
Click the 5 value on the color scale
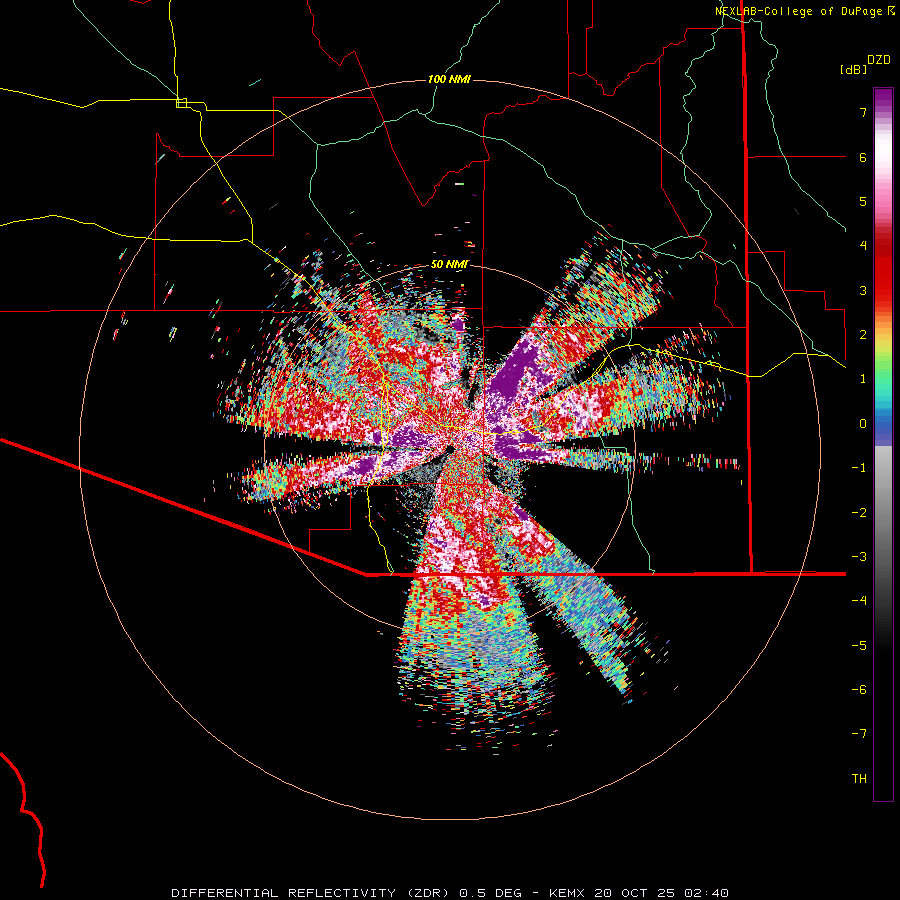tap(863, 201)
